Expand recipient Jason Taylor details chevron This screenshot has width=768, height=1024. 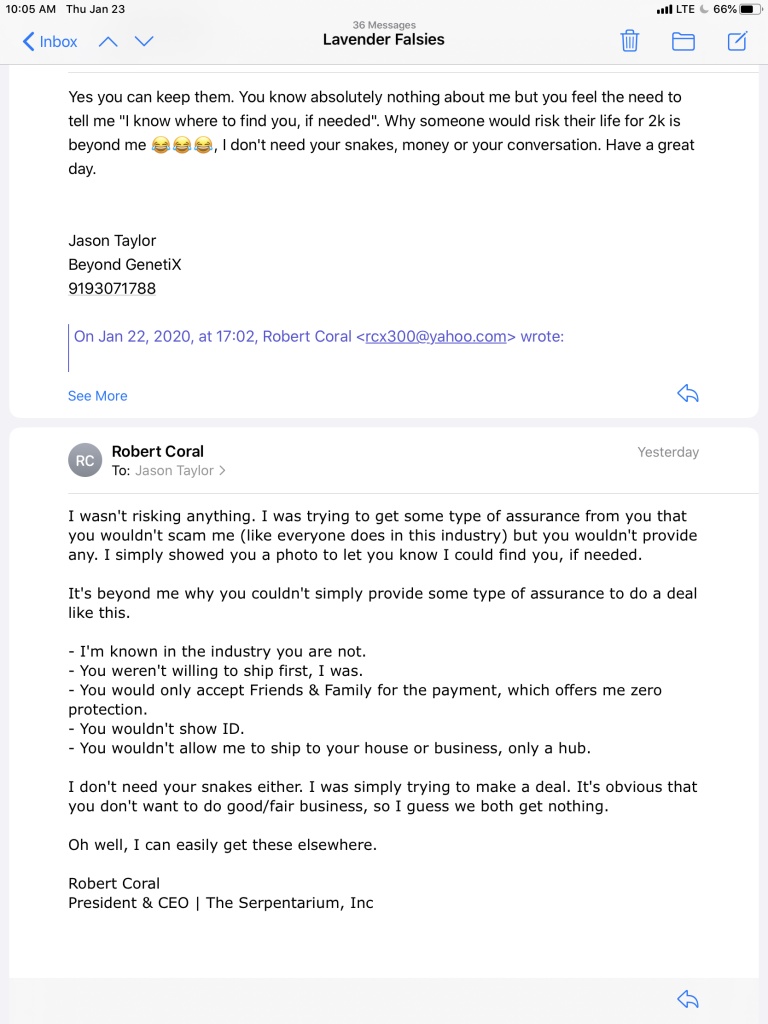(223, 470)
